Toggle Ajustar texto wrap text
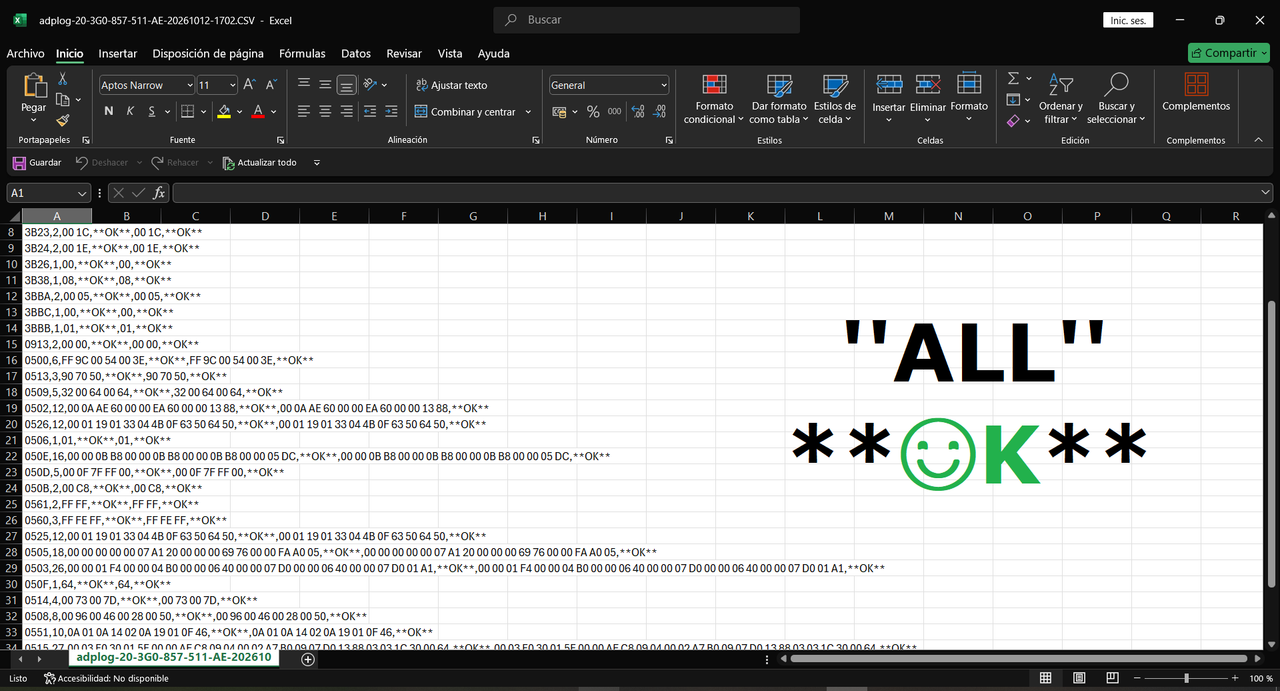1280x691 pixels. [452, 86]
